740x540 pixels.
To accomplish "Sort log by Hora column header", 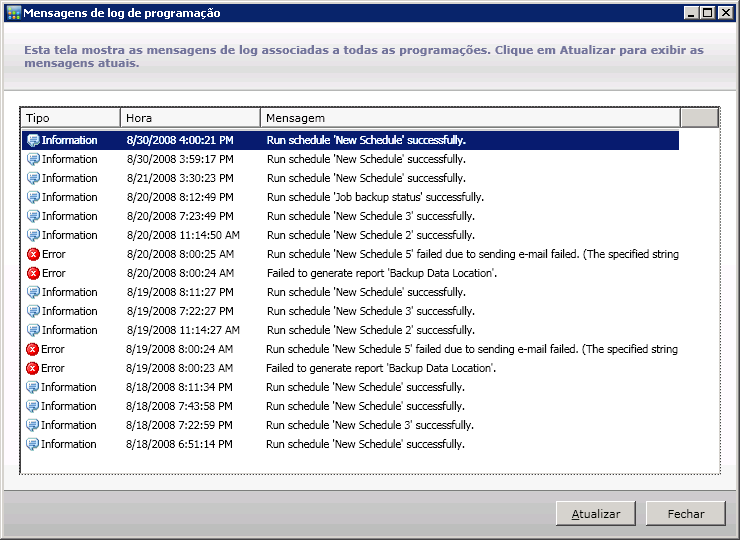I will click(190, 118).
